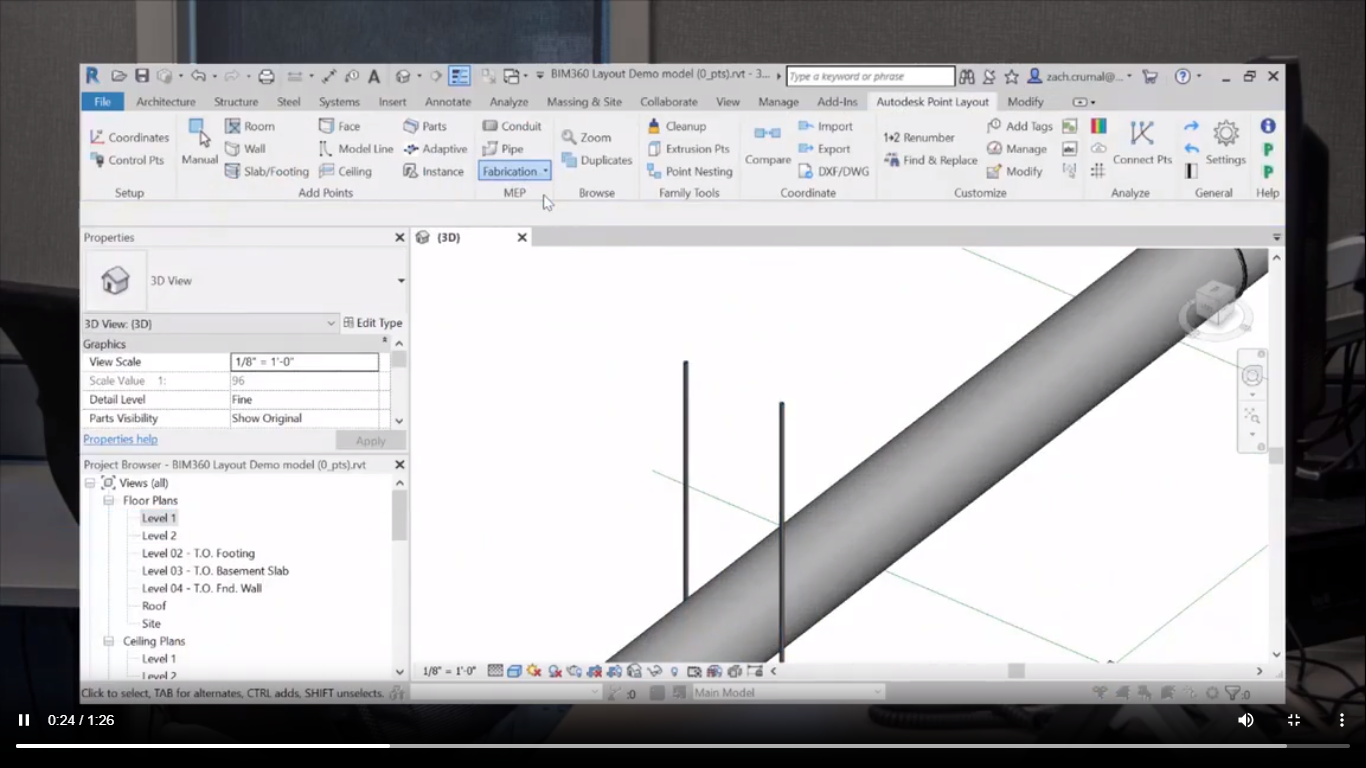Add points by Wall

tap(246, 149)
